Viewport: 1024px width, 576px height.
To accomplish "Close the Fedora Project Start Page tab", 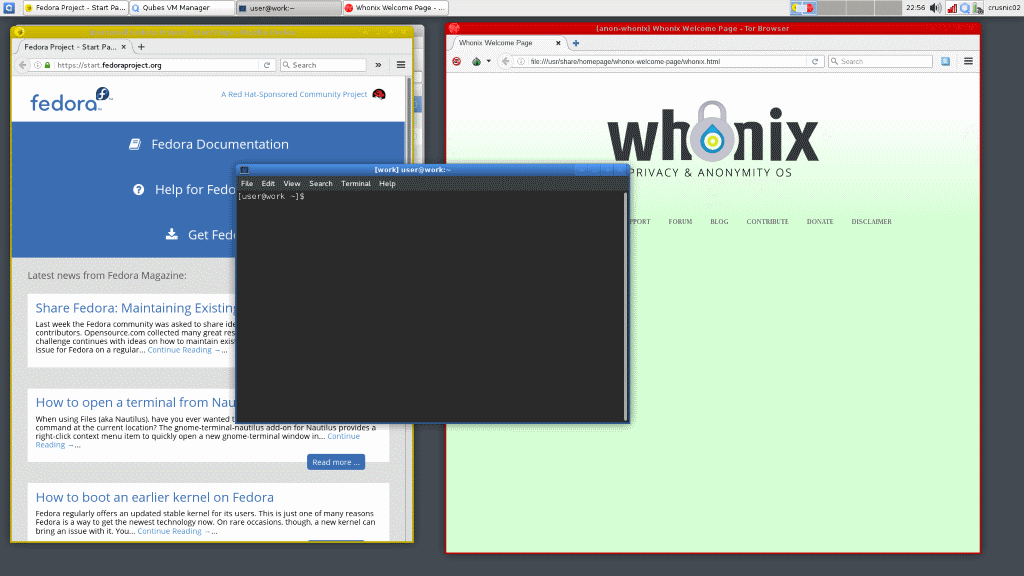I will [x=123, y=47].
